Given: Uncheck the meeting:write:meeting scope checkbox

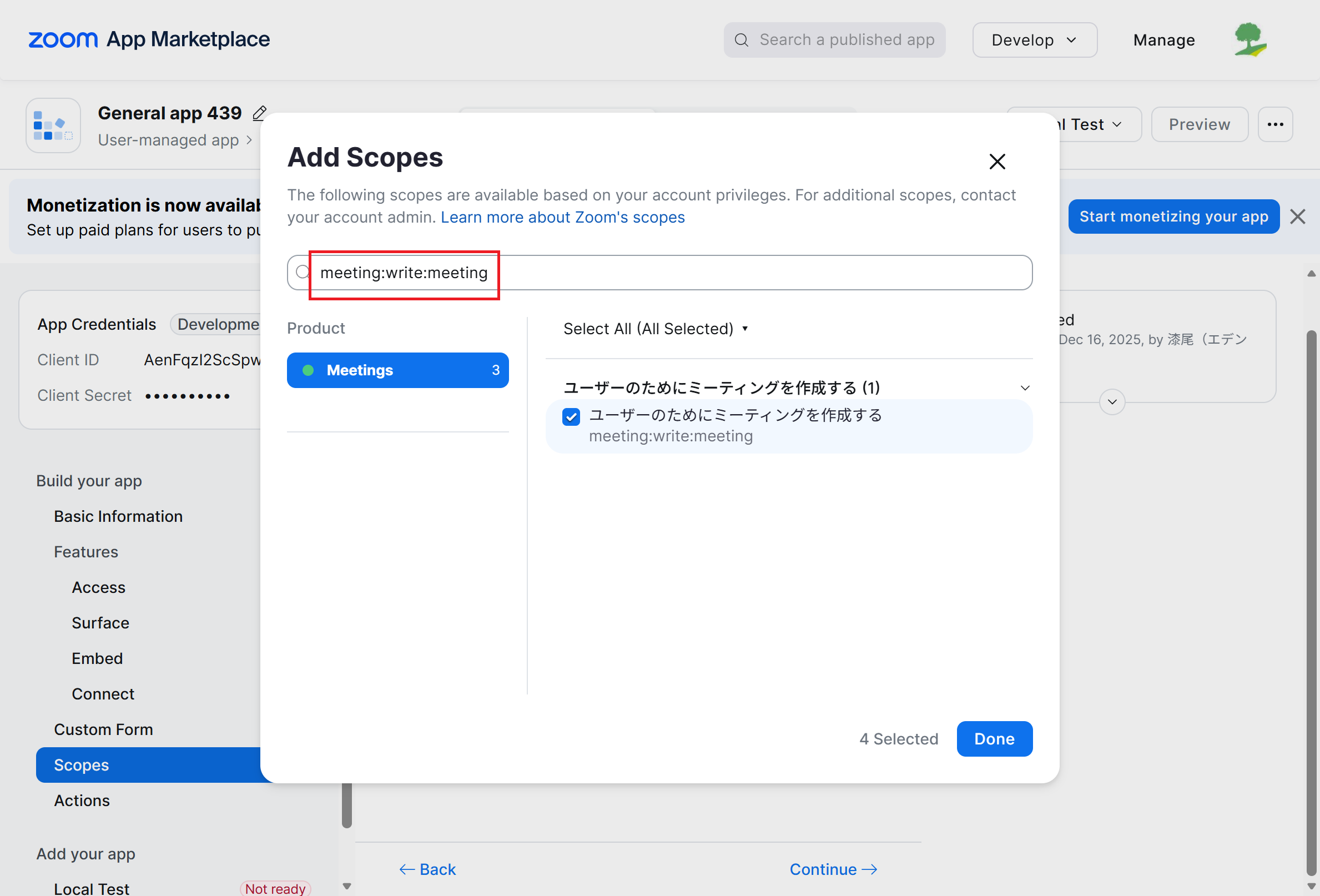Looking at the screenshot, I should [571, 416].
